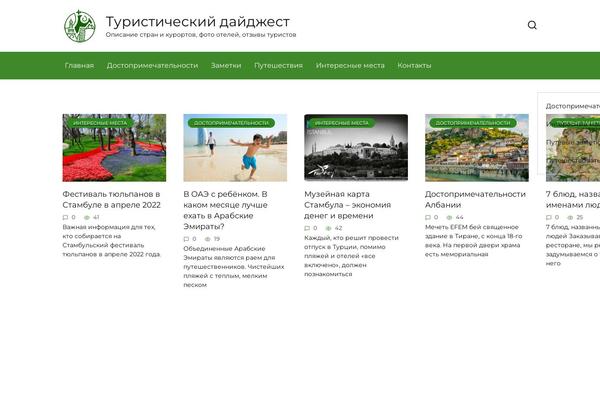Open the Главная menu item
The image size is (600, 400).
click(79, 65)
